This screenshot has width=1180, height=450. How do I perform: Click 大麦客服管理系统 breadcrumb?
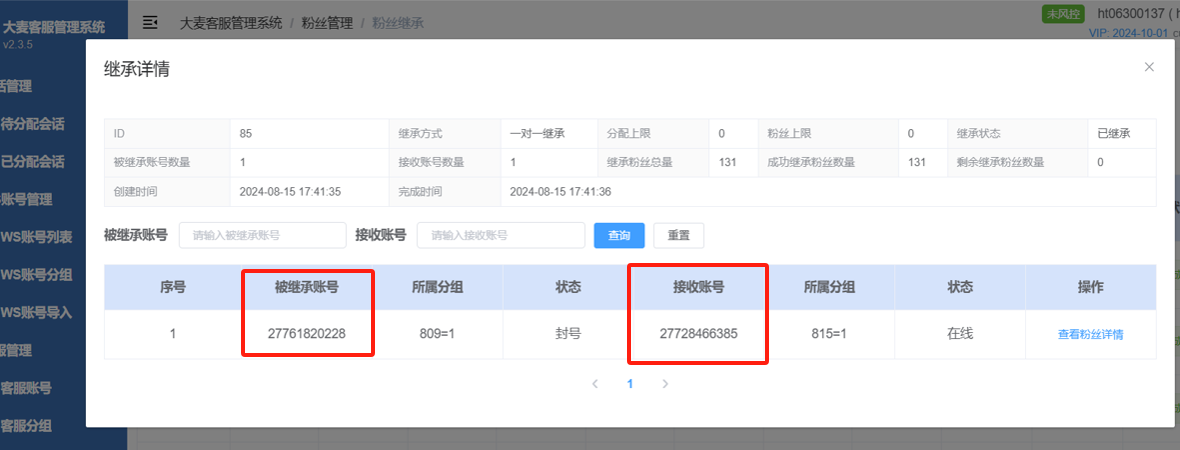coord(231,23)
